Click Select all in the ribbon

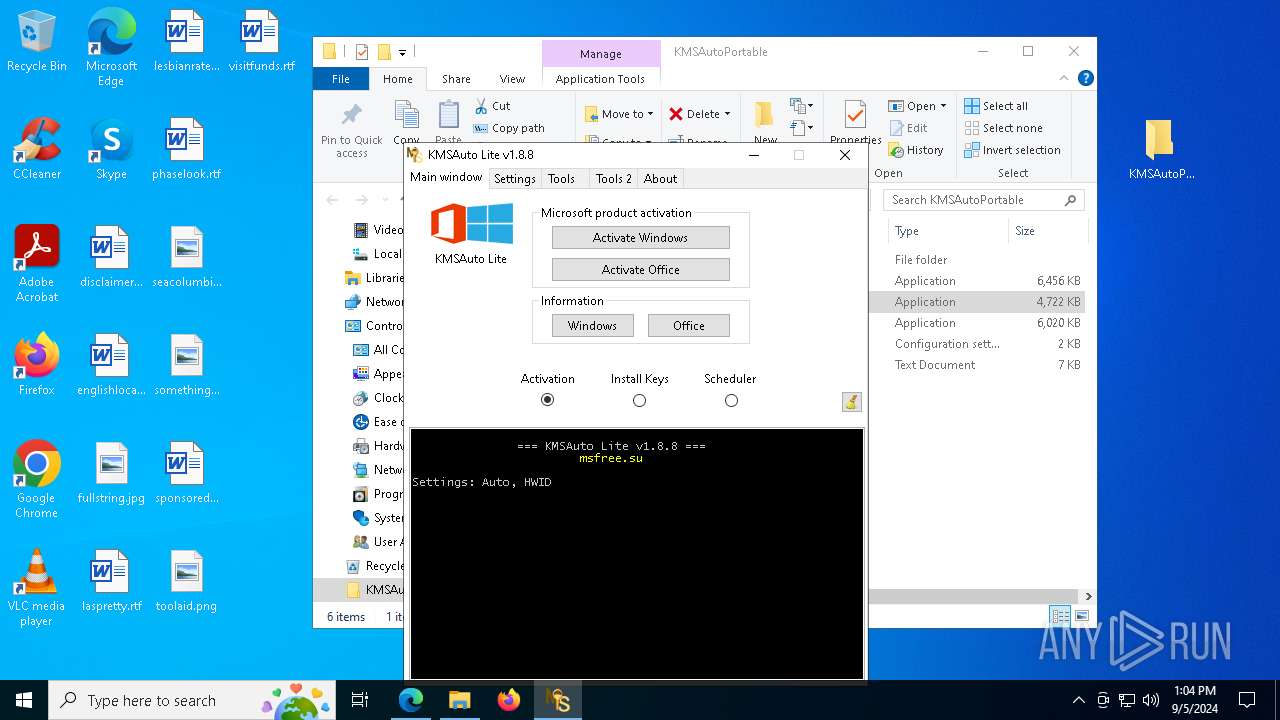tap(996, 106)
